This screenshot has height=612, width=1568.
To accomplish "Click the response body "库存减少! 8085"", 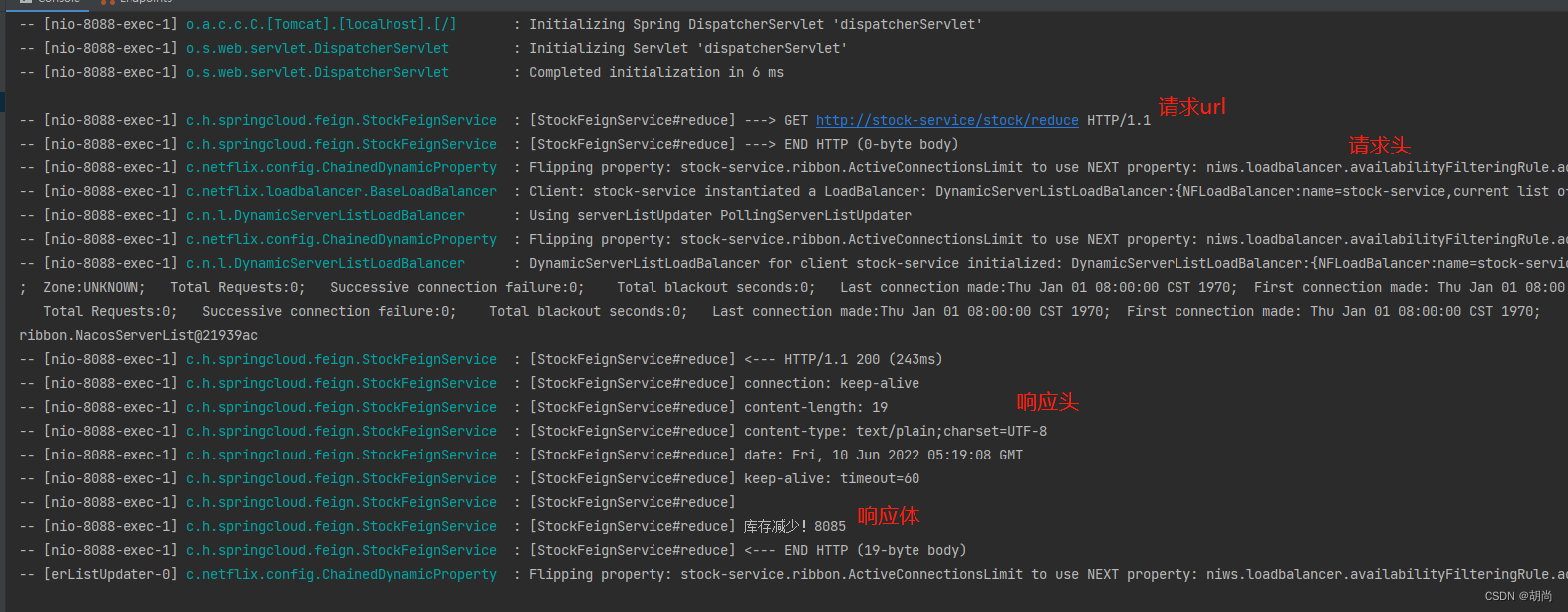I will (x=795, y=526).
